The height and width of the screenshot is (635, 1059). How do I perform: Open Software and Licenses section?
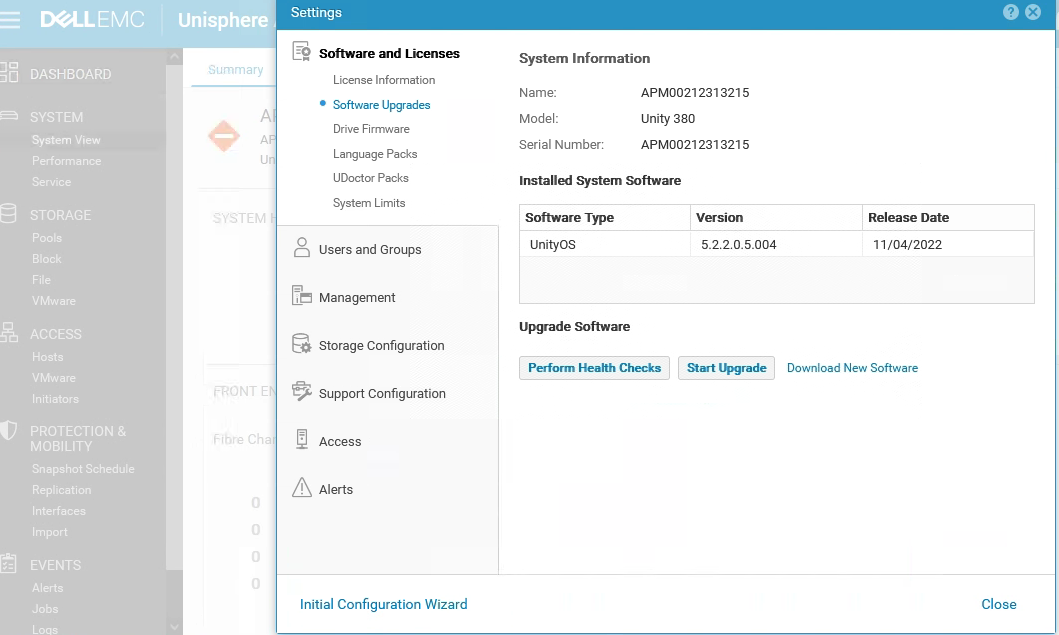coord(389,53)
